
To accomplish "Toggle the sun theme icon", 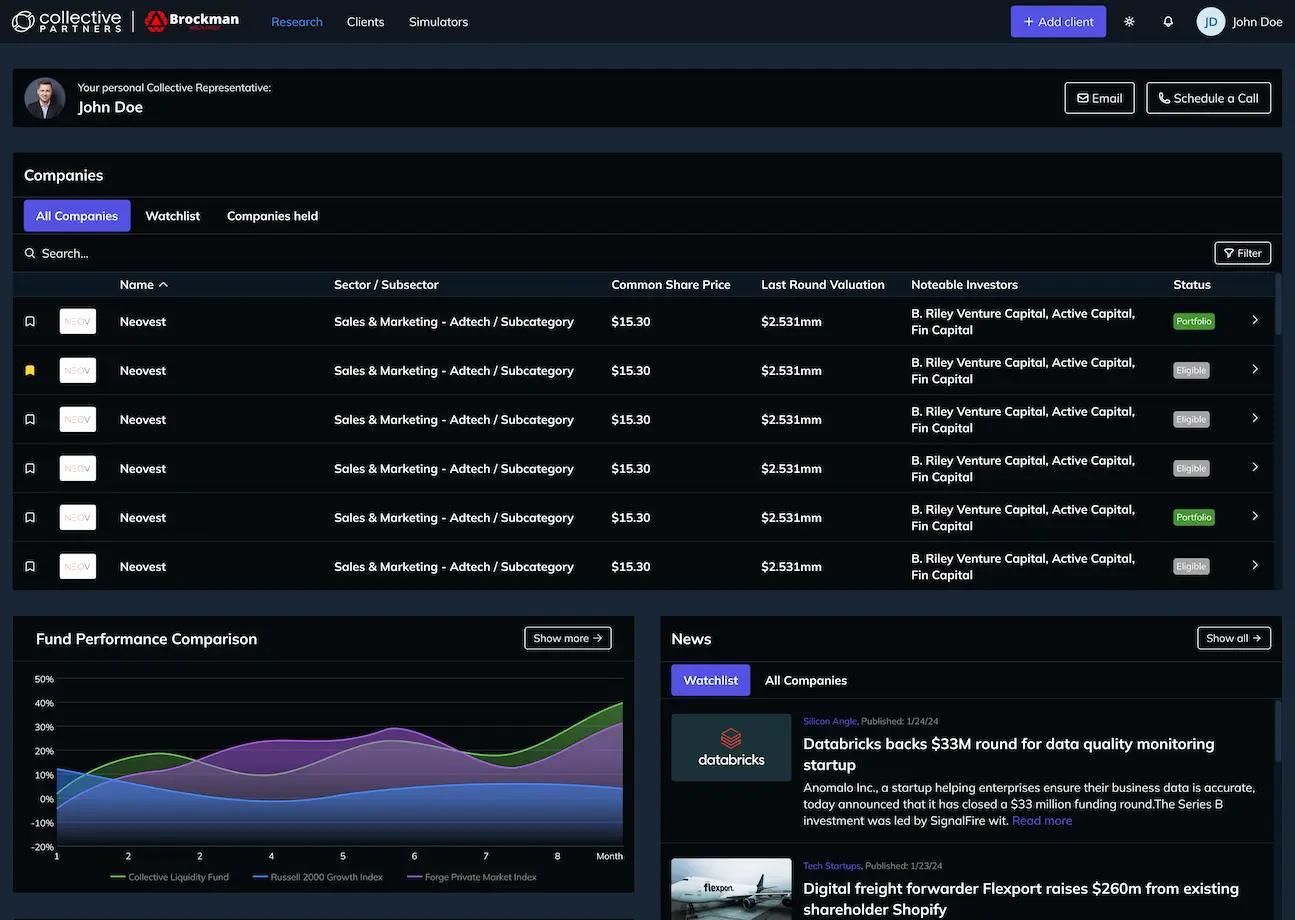I will 1129,22.
